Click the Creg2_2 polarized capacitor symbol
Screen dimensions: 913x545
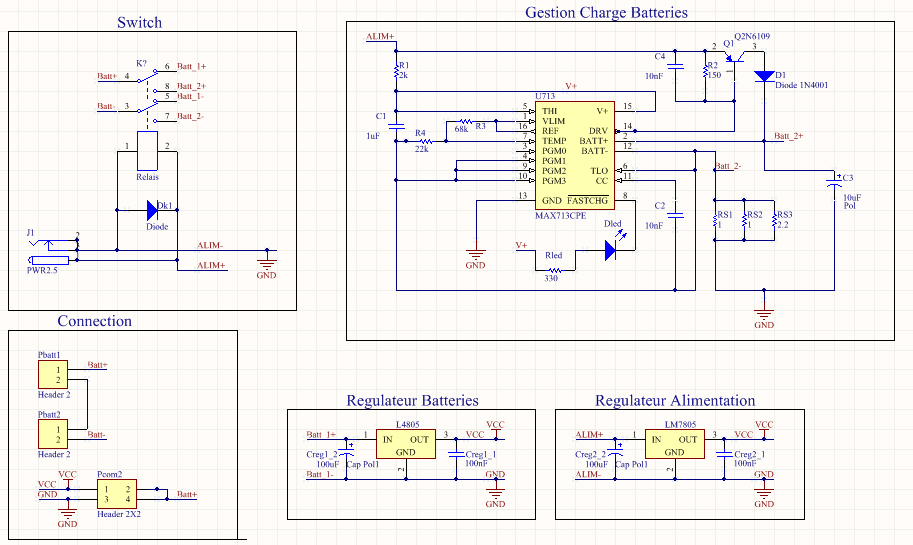[x=615, y=452]
